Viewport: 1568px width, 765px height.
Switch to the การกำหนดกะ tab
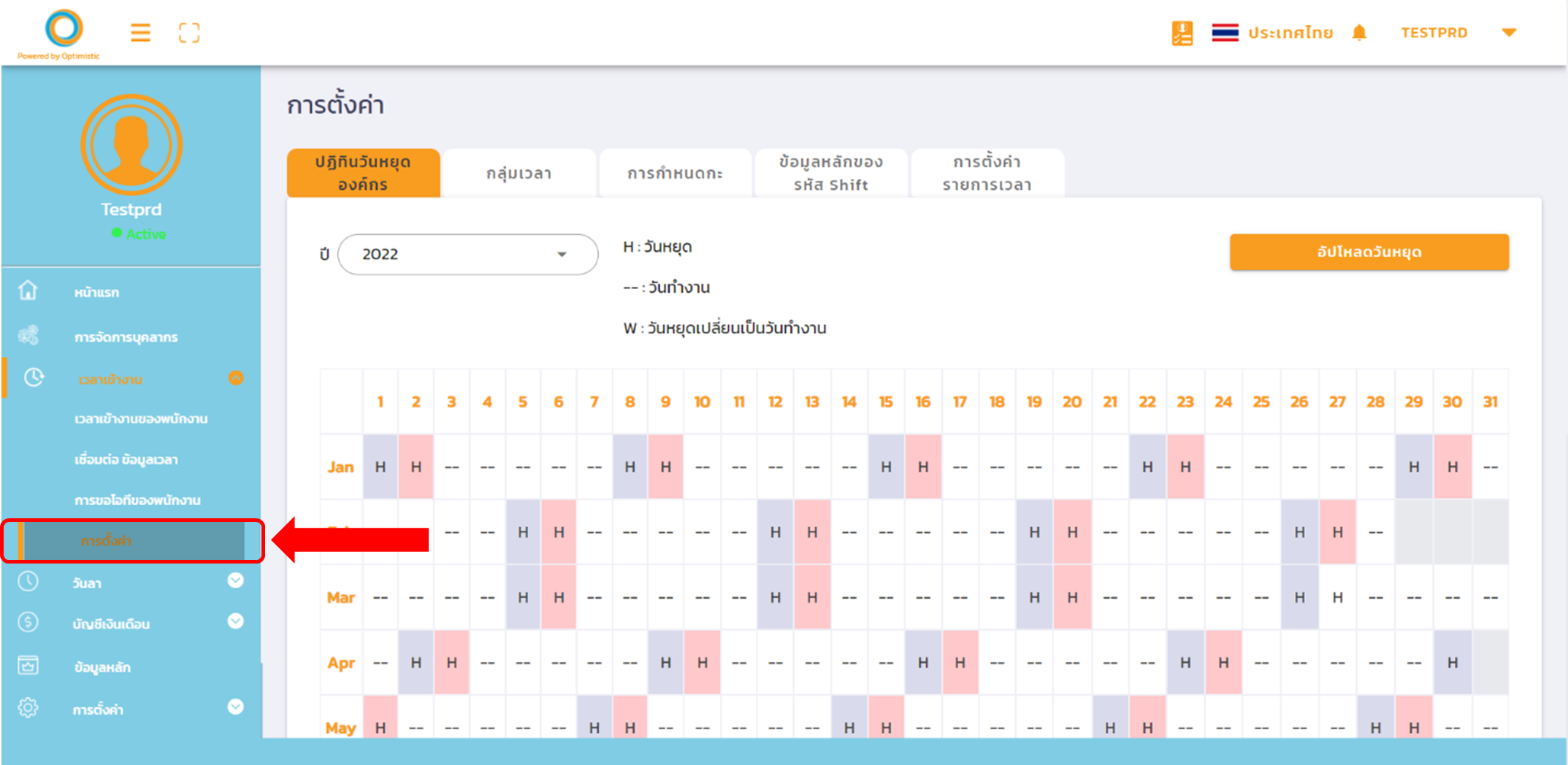[675, 174]
